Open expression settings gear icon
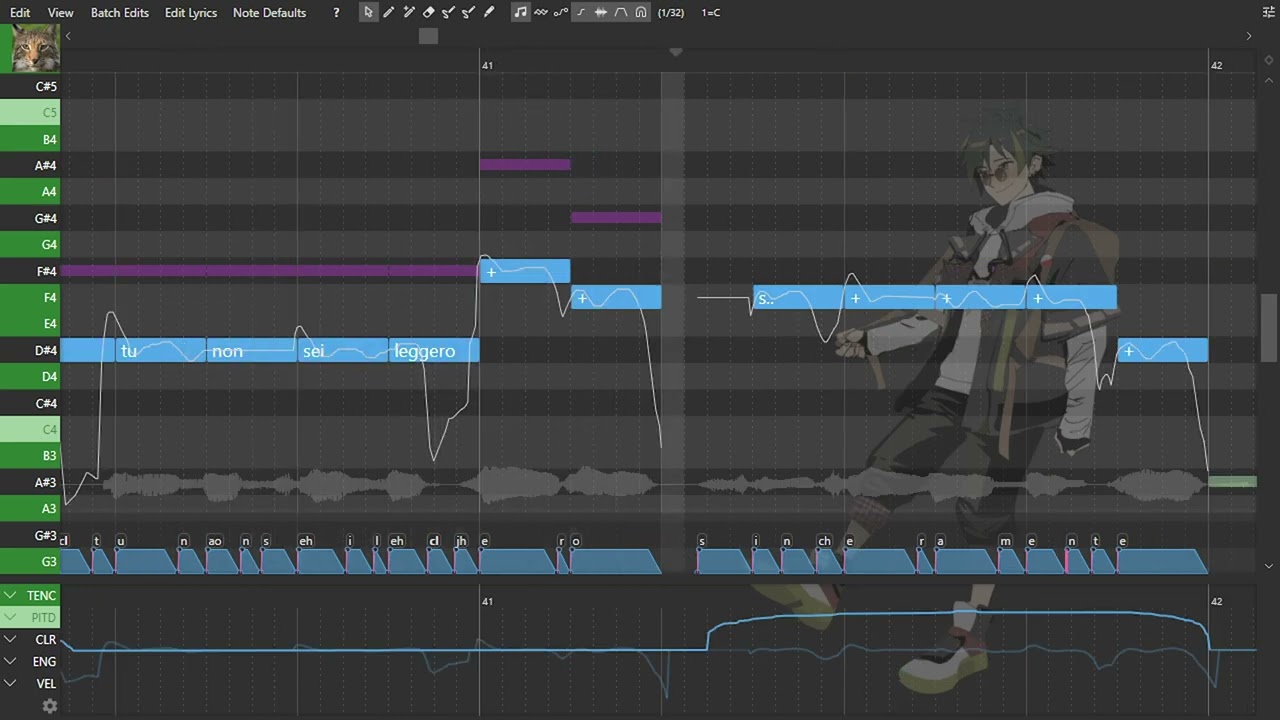This screenshot has width=1280, height=720. 49,706
